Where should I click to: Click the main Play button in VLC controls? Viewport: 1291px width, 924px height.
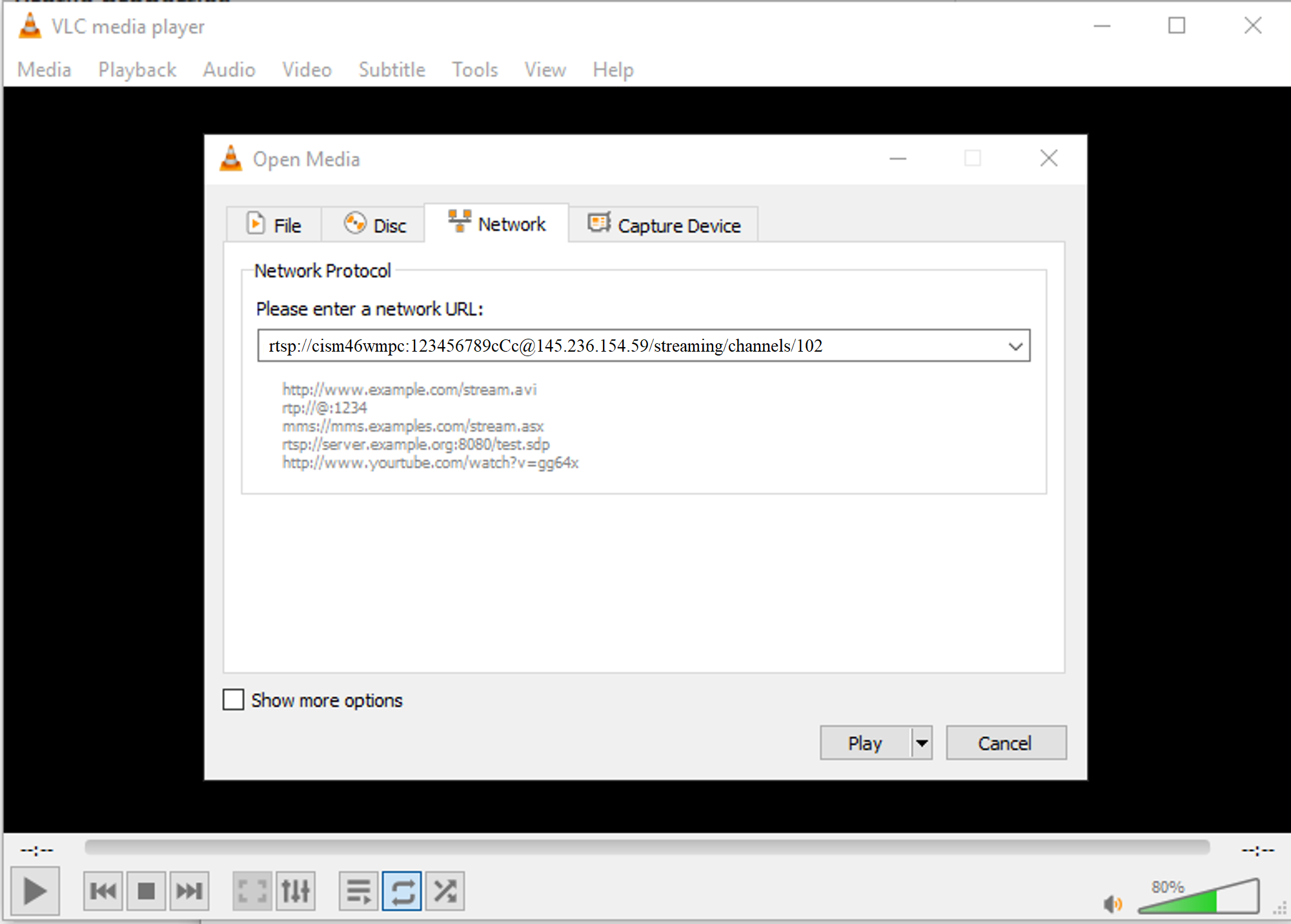coord(36,891)
